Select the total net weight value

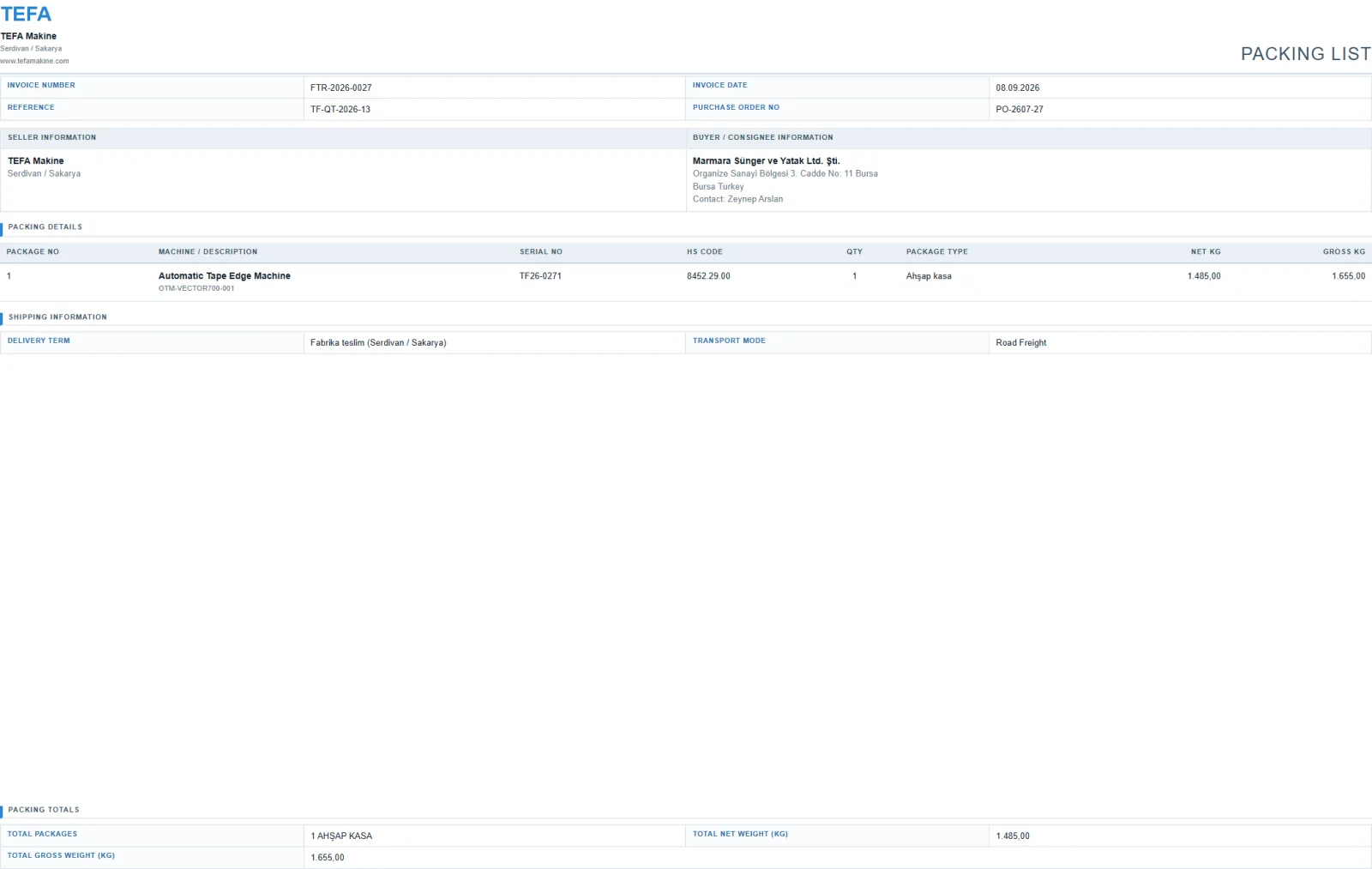coord(1013,836)
